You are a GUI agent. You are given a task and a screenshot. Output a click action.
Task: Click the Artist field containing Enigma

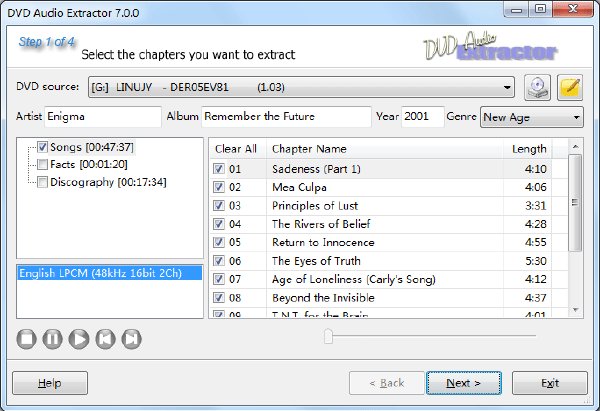[103, 117]
